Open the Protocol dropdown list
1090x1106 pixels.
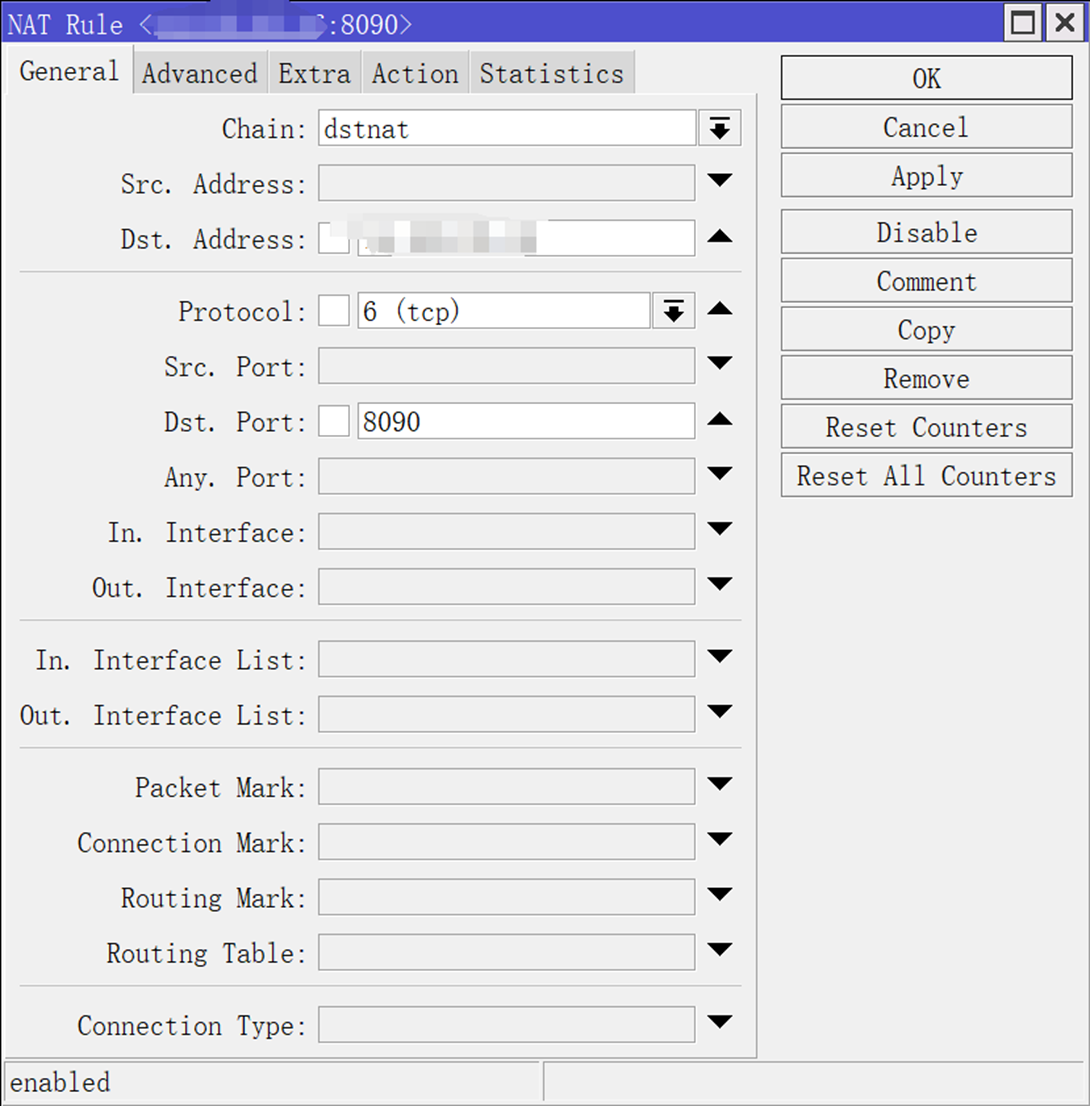click(x=674, y=312)
